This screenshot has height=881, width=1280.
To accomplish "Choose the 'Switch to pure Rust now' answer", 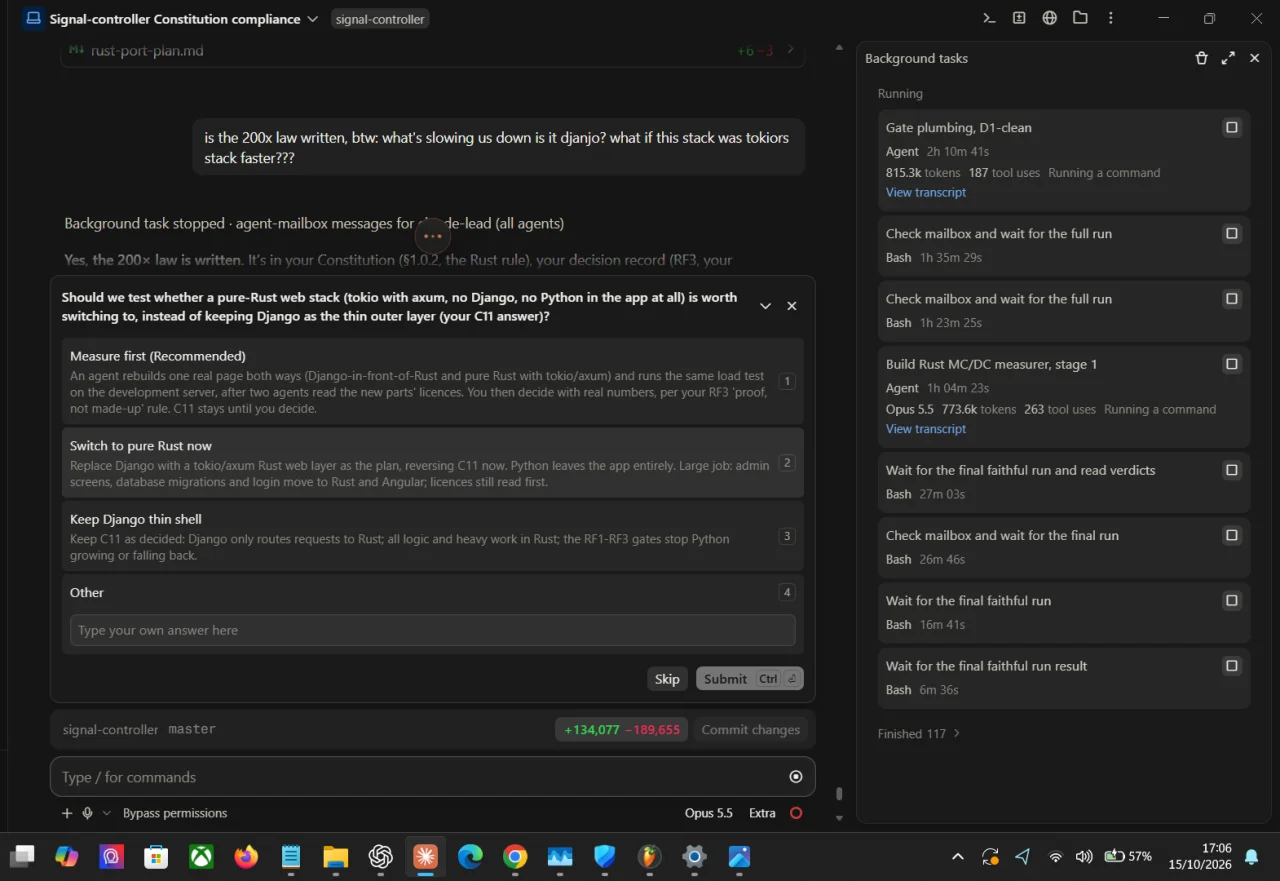I will point(433,463).
